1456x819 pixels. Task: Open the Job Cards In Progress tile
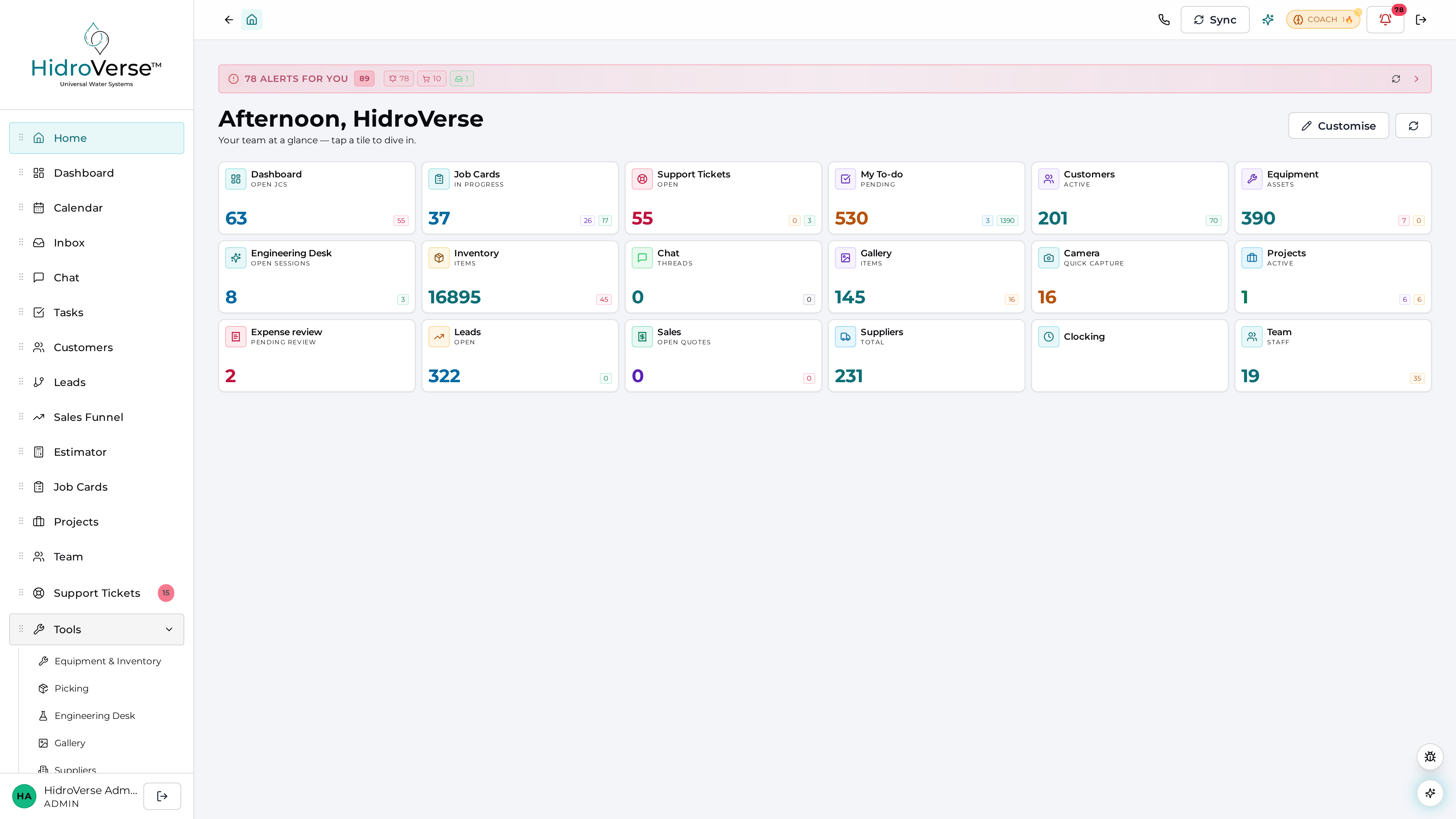[x=520, y=198]
